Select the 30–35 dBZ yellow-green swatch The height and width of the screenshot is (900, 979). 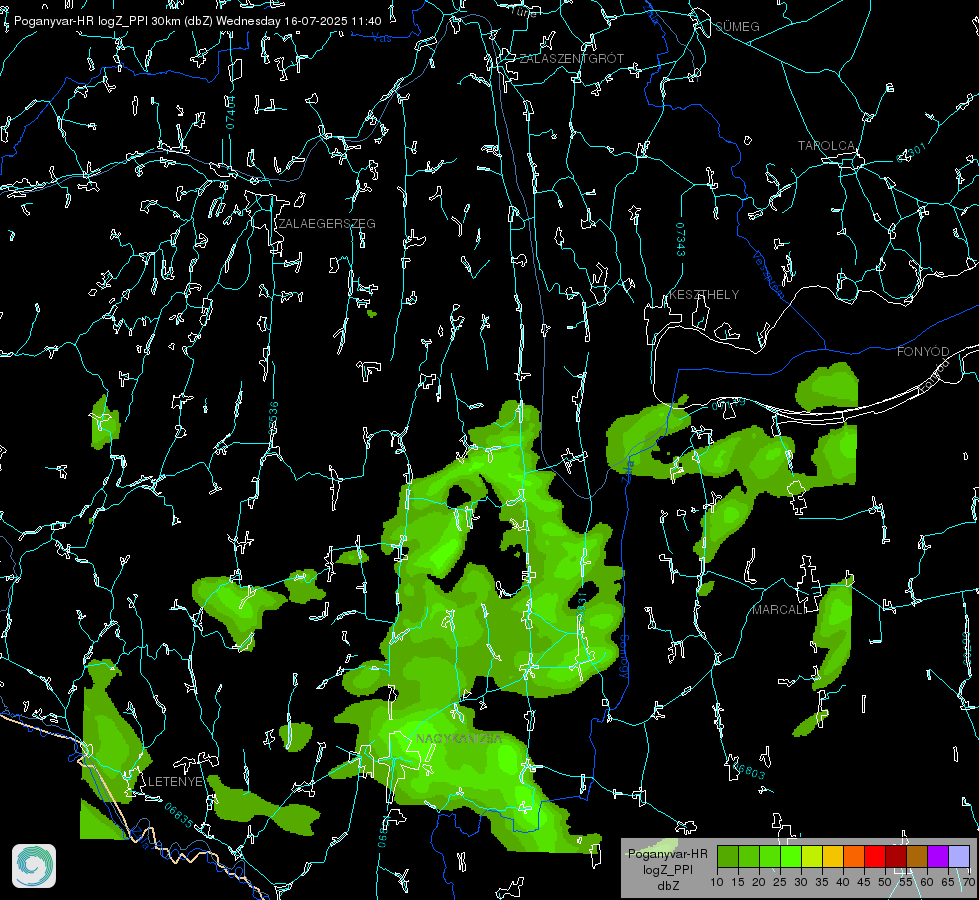812,856
